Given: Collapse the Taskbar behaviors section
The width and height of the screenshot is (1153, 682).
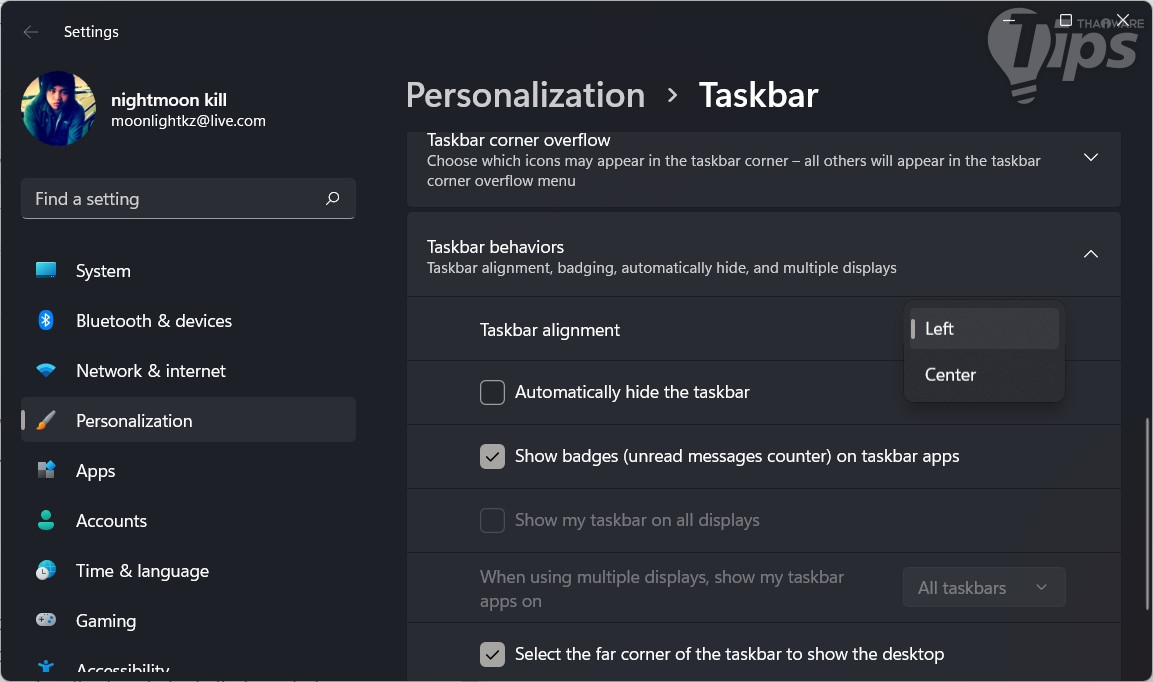Looking at the screenshot, I should 1091,254.
